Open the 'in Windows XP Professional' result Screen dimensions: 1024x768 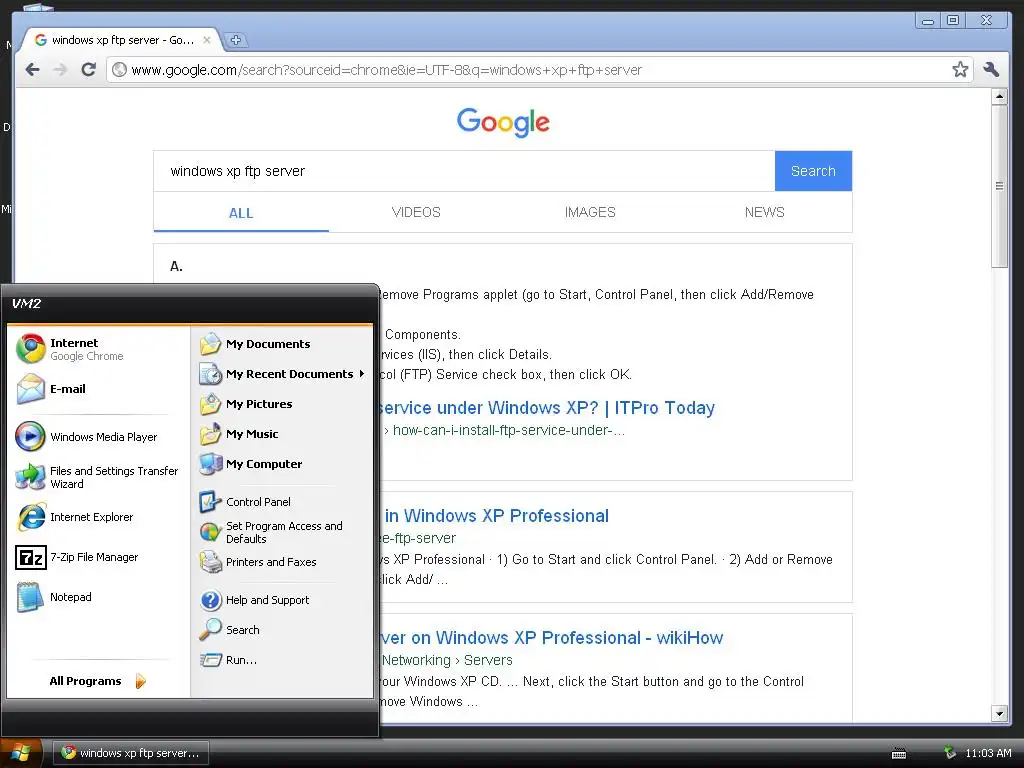(496, 516)
